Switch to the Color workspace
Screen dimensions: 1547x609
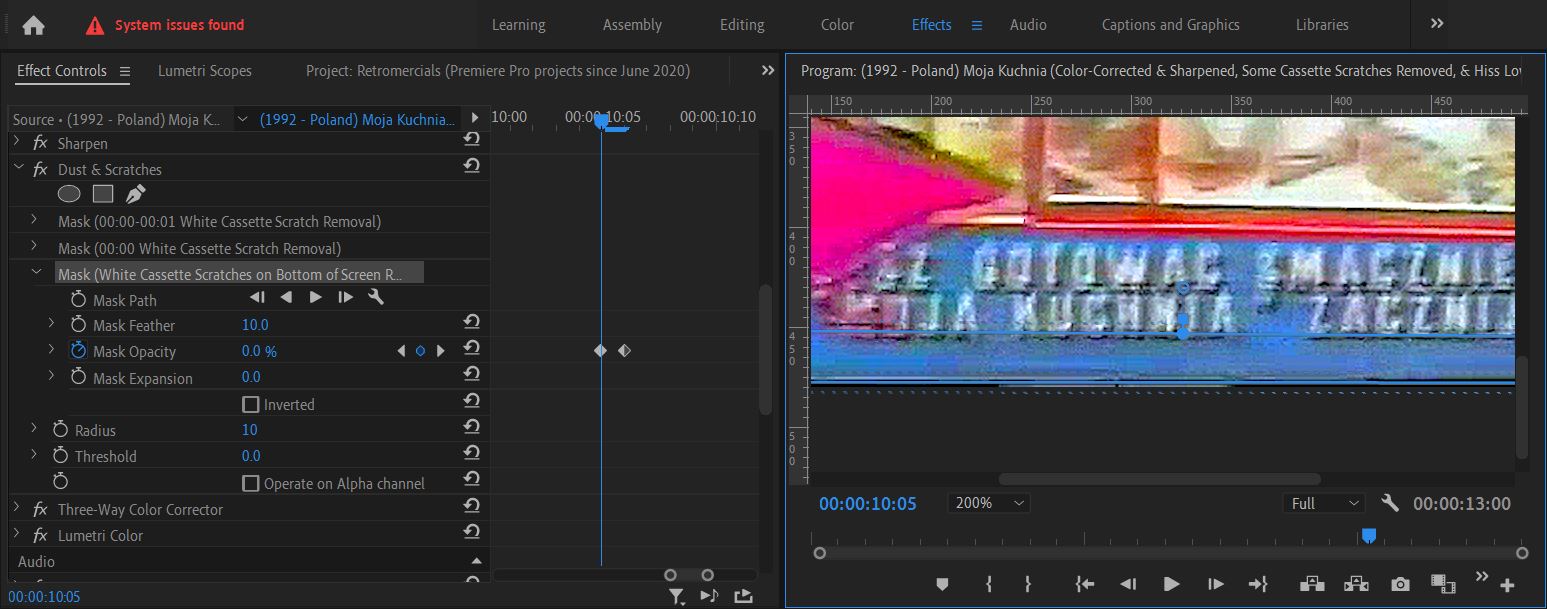point(837,25)
